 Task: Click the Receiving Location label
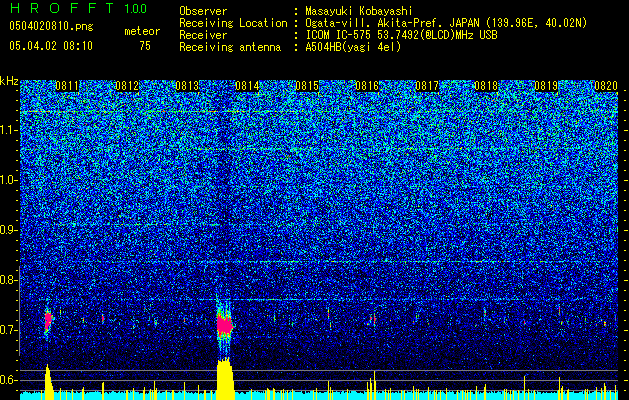coord(233,23)
